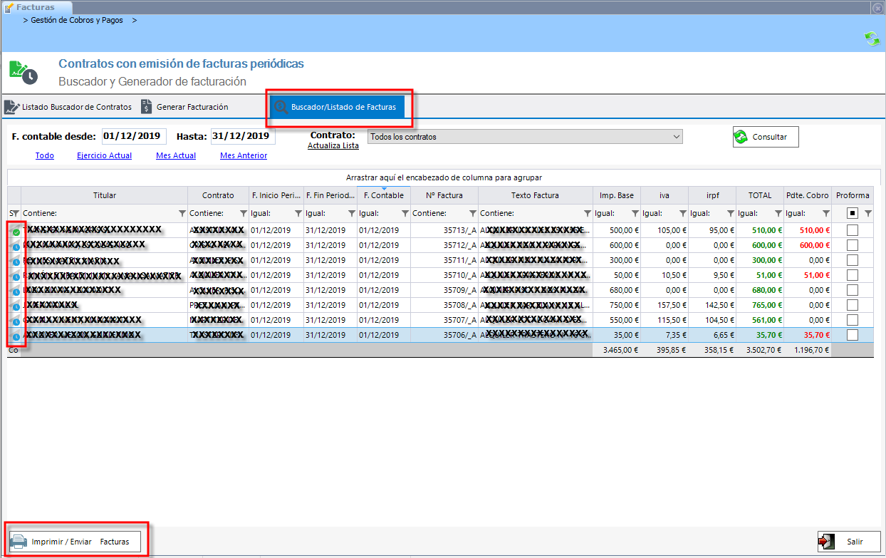Open the Nº Factura filter funnel
This screenshot has height=558, width=886.
point(472,213)
